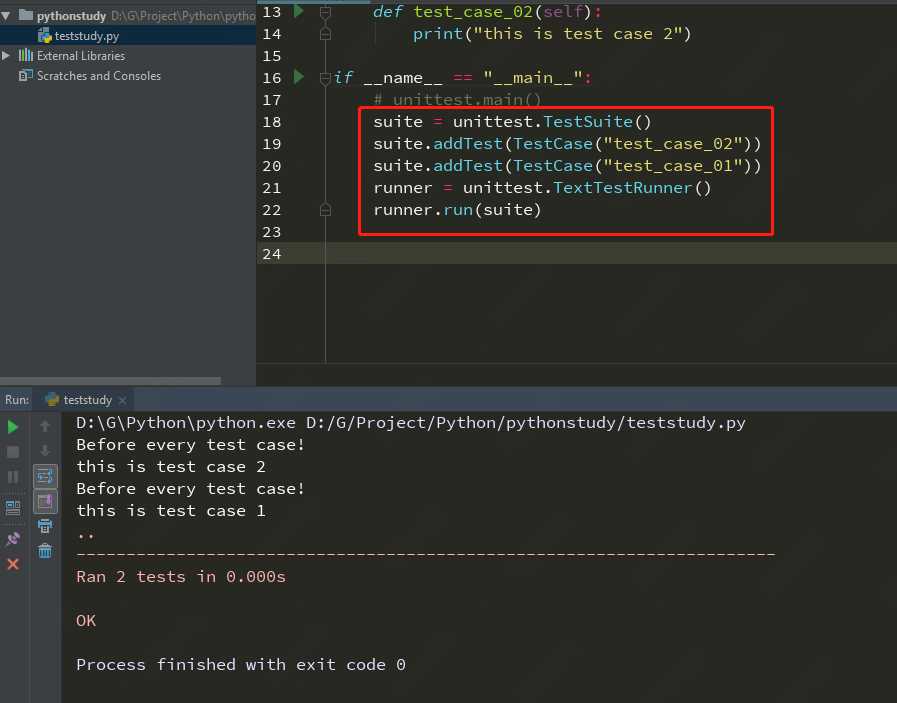
Task: Run test_case_02 from the line 13 gutter arrow
Action: pos(298,11)
